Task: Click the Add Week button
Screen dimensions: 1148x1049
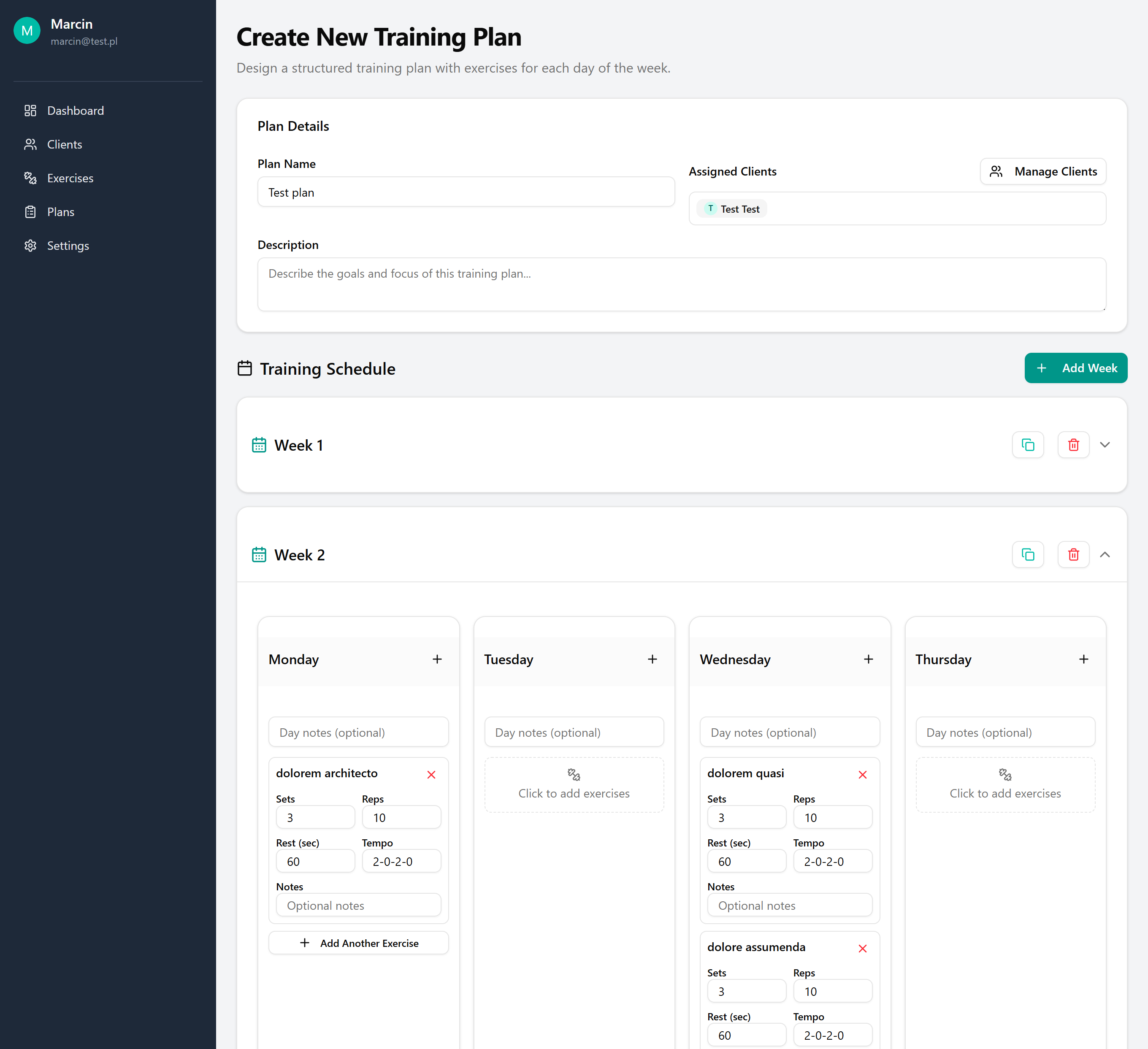Action: [1075, 368]
